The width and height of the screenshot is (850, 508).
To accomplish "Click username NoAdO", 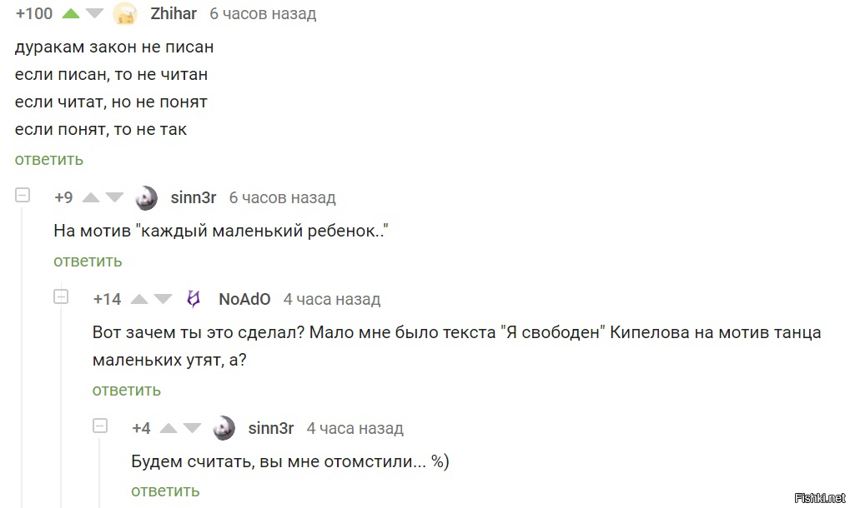I will (x=244, y=299).
